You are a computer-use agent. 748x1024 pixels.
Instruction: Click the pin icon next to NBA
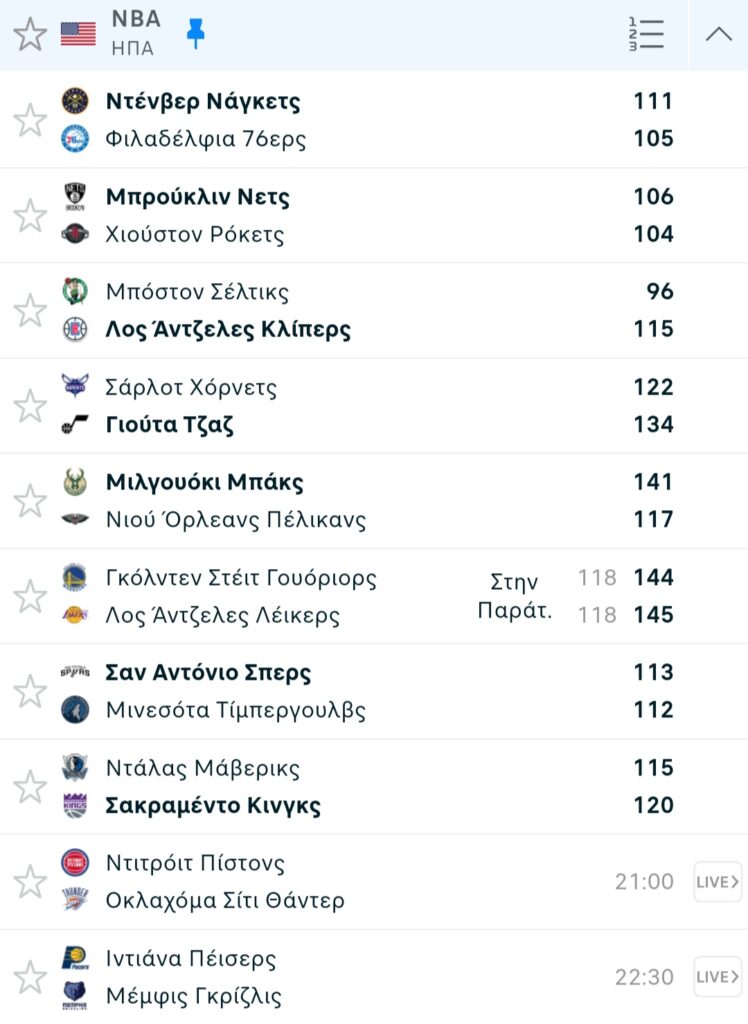click(196, 34)
